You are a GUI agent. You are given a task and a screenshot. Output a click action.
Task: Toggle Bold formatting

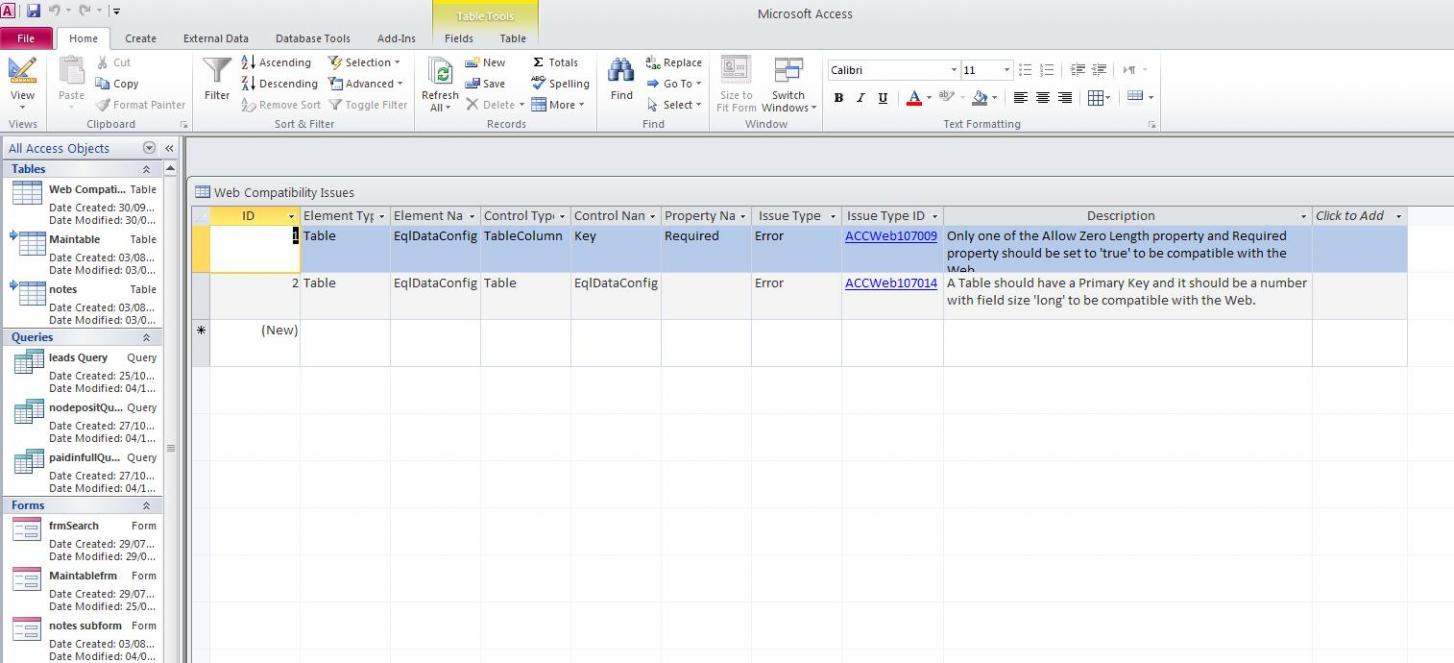coord(838,98)
